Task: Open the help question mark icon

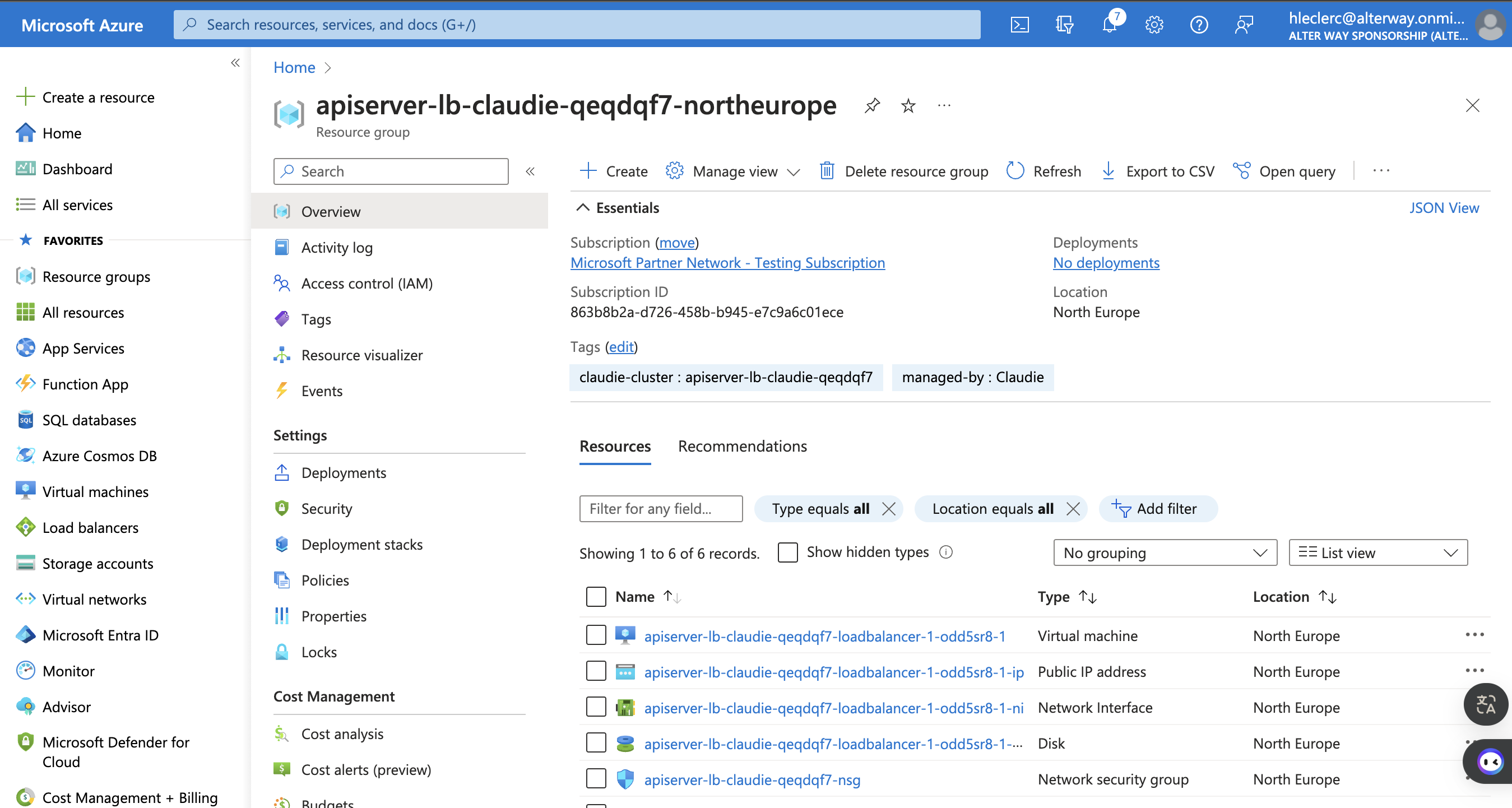Action: (1199, 25)
